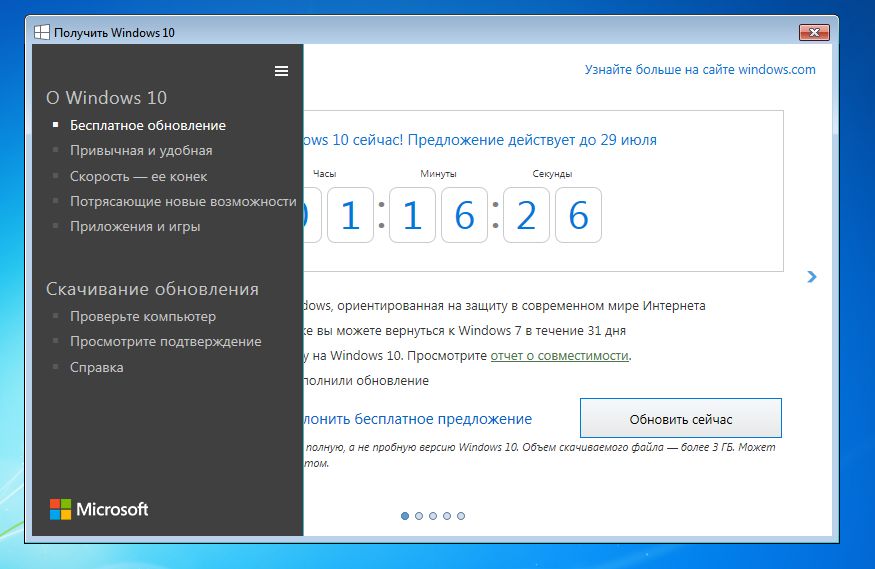The image size is (875, 569).
Task: Click the Минуты countdown label
Action: 438,173
